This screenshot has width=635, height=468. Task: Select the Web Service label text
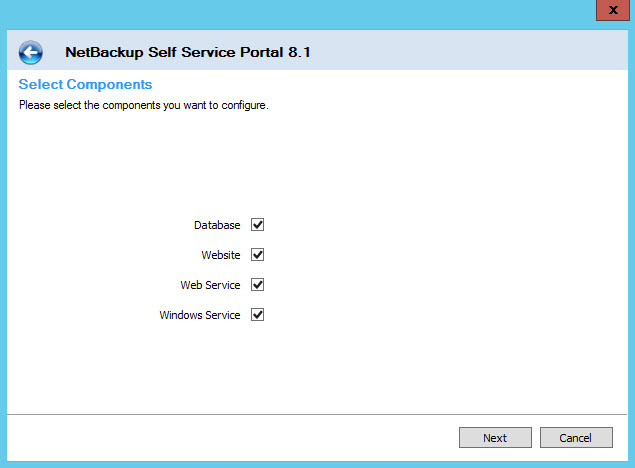coord(210,285)
